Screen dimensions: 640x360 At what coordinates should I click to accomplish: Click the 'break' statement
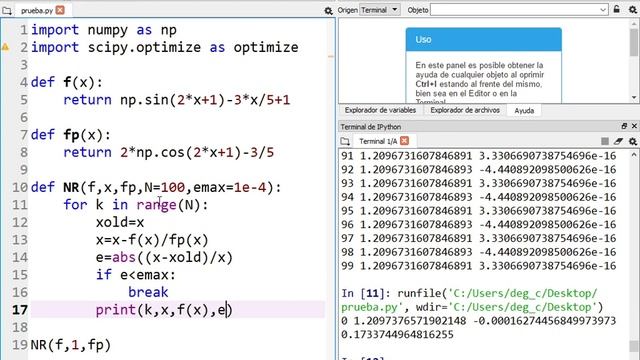(x=148, y=292)
